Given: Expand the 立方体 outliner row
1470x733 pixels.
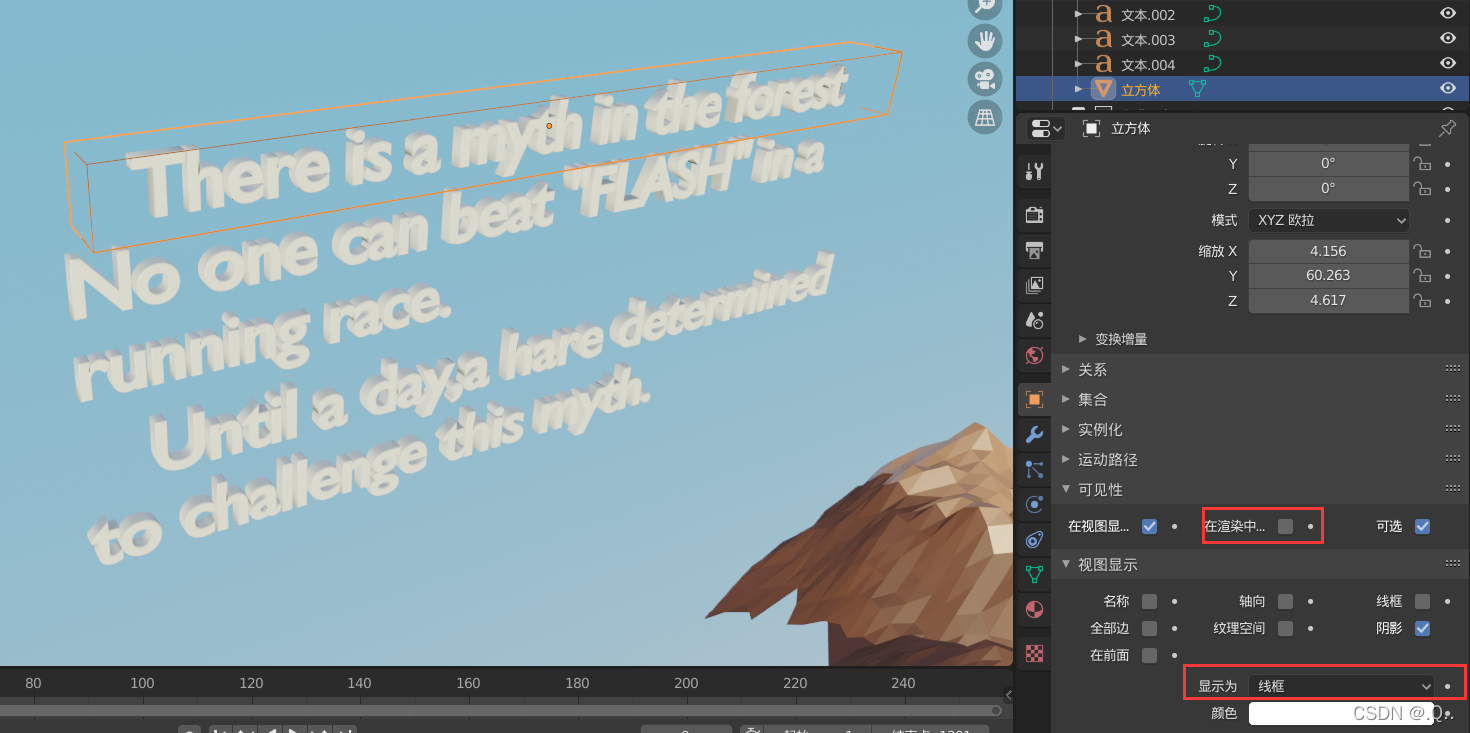Looking at the screenshot, I should (1078, 89).
